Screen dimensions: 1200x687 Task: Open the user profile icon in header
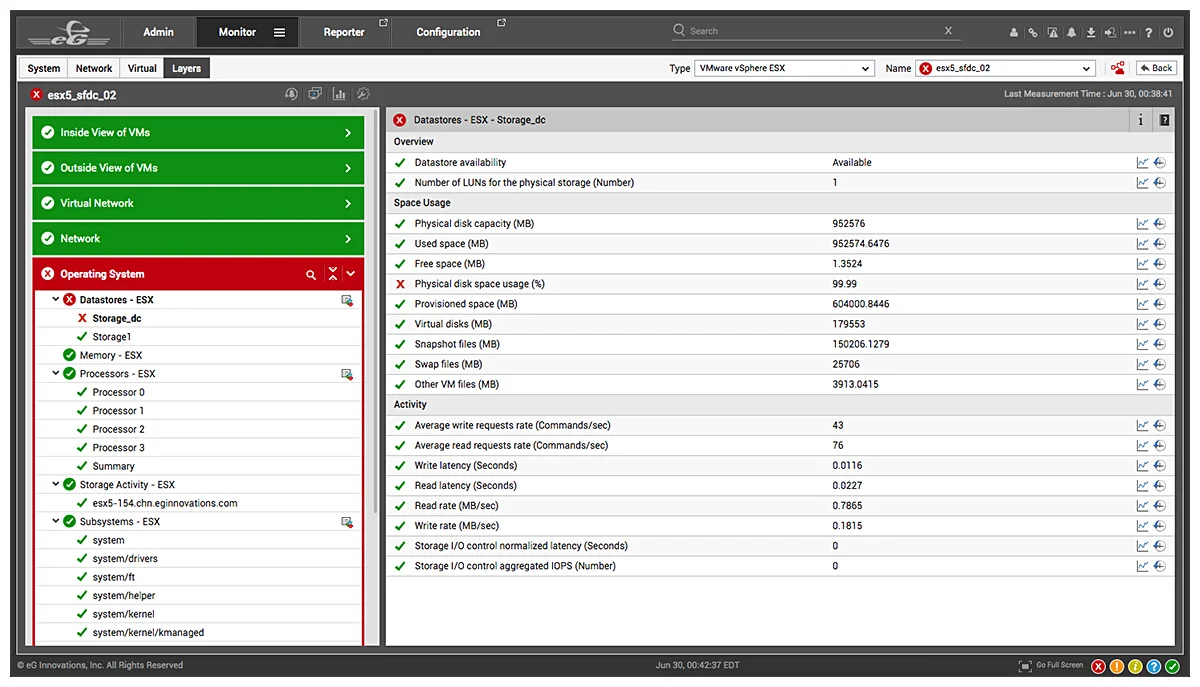(x=1014, y=32)
